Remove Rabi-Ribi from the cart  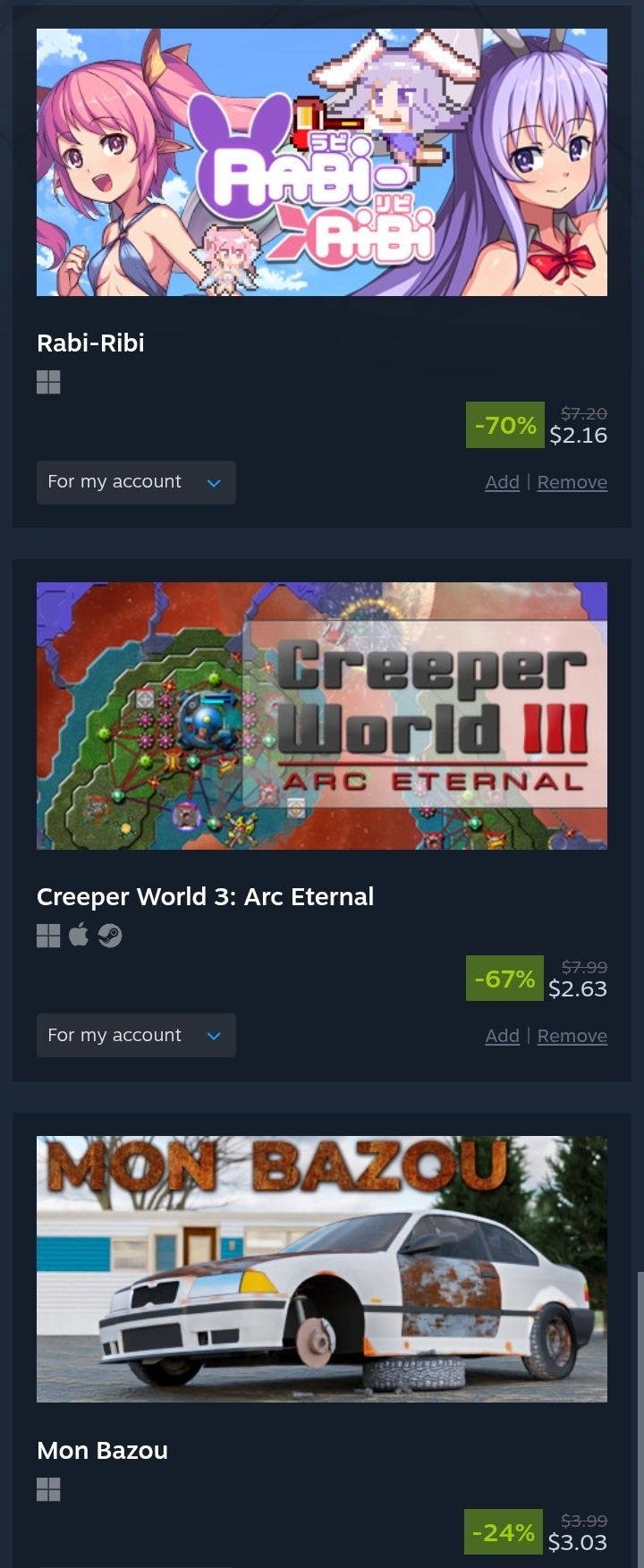(x=572, y=482)
